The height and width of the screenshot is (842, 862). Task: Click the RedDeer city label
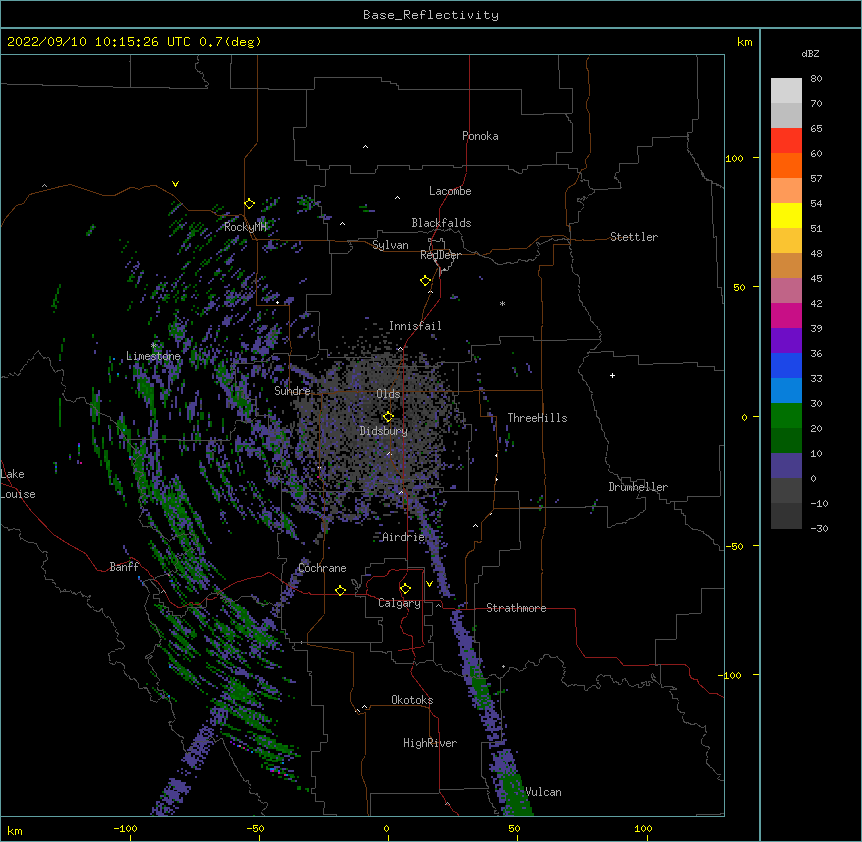pyautogui.click(x=440, y=255)
